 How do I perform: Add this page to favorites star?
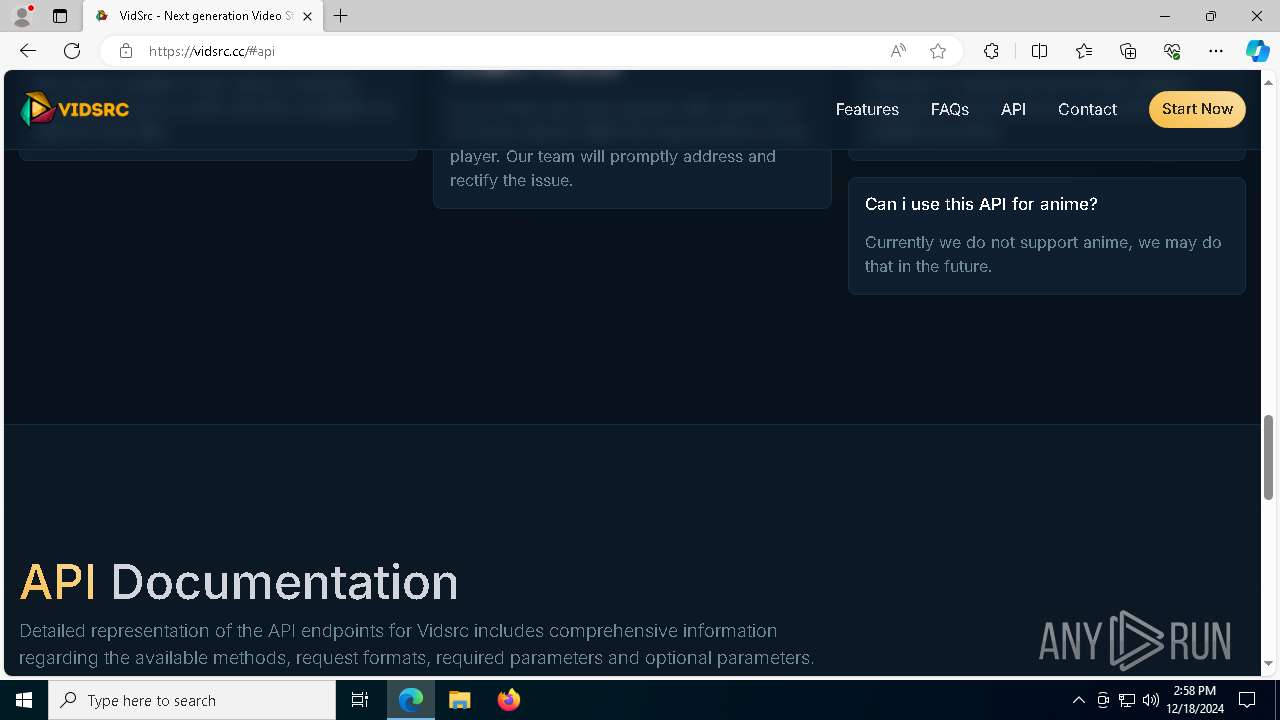[x=938, y=51]
